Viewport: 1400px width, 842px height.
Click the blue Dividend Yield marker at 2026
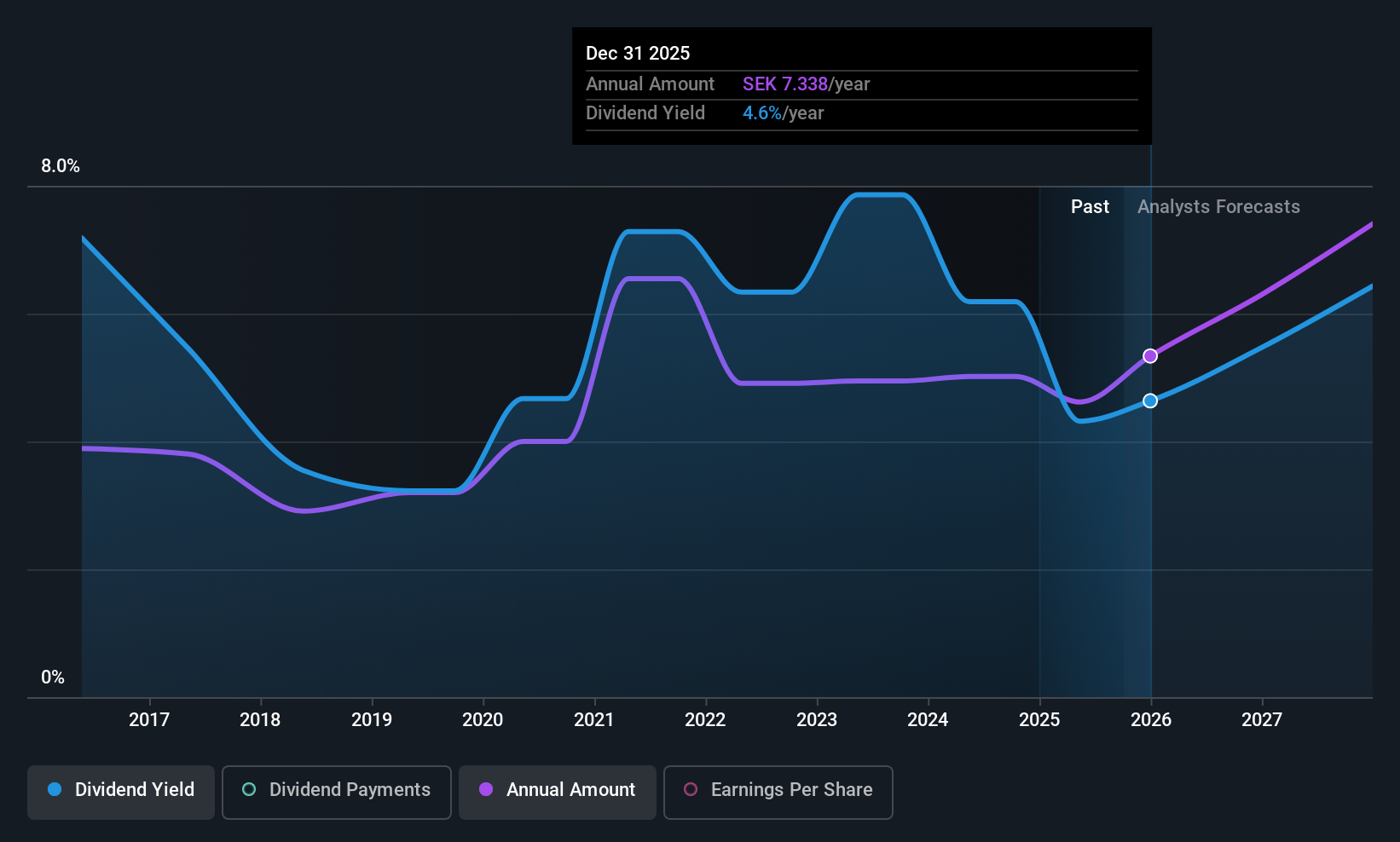1150,401
